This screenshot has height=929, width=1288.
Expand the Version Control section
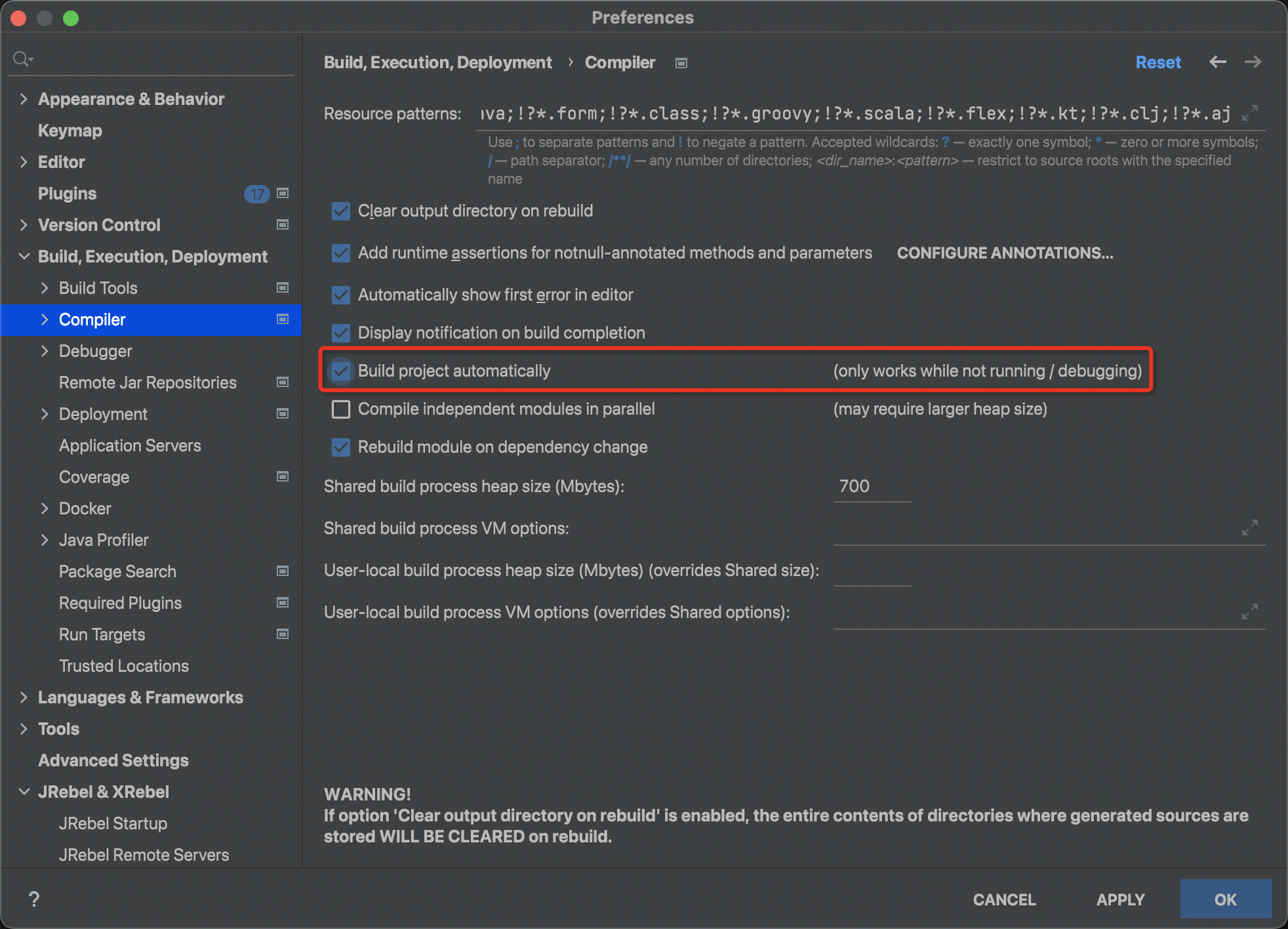[24, 225]
